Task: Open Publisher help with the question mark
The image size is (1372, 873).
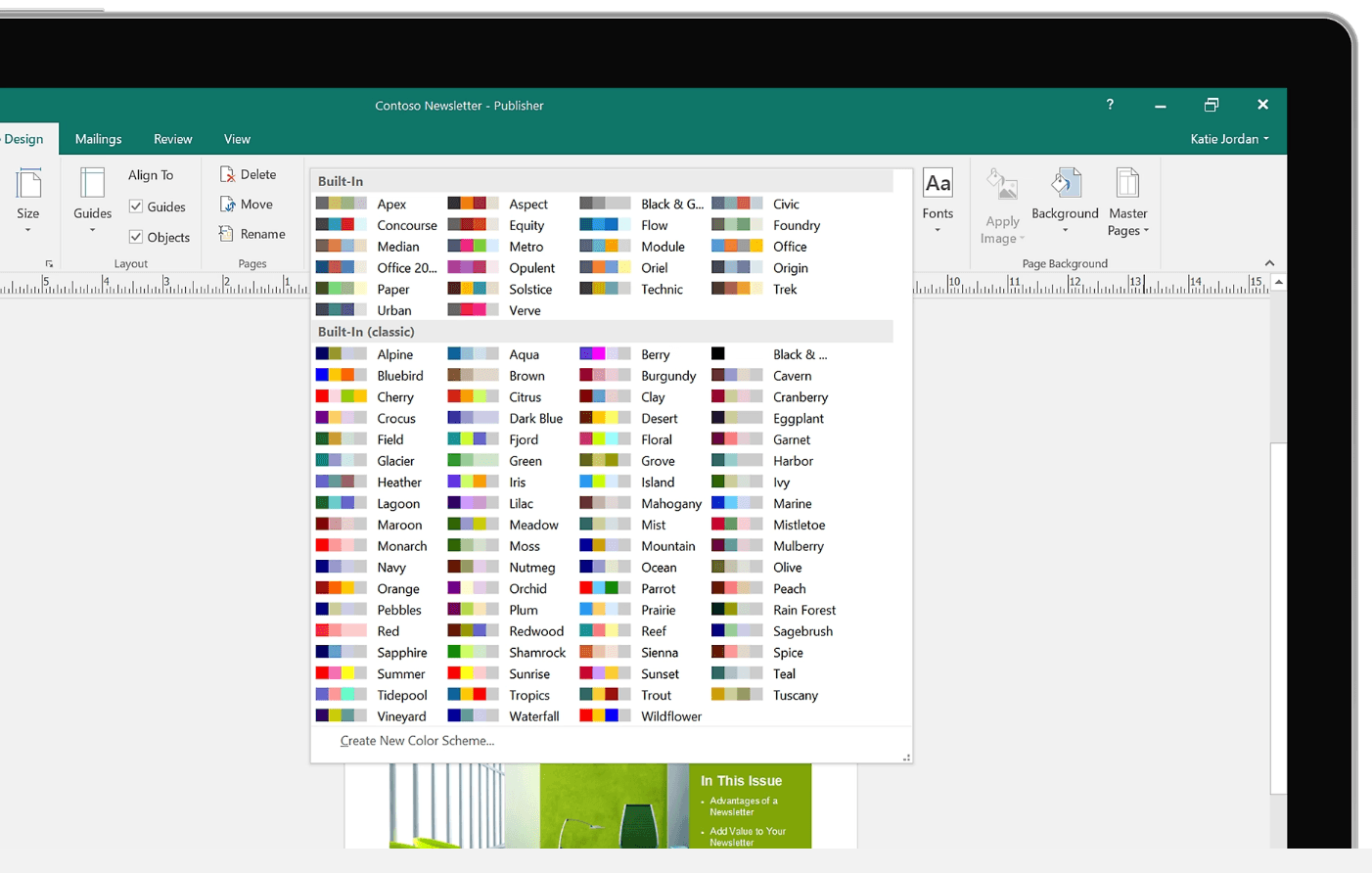Action: [x=1109, y=105]
